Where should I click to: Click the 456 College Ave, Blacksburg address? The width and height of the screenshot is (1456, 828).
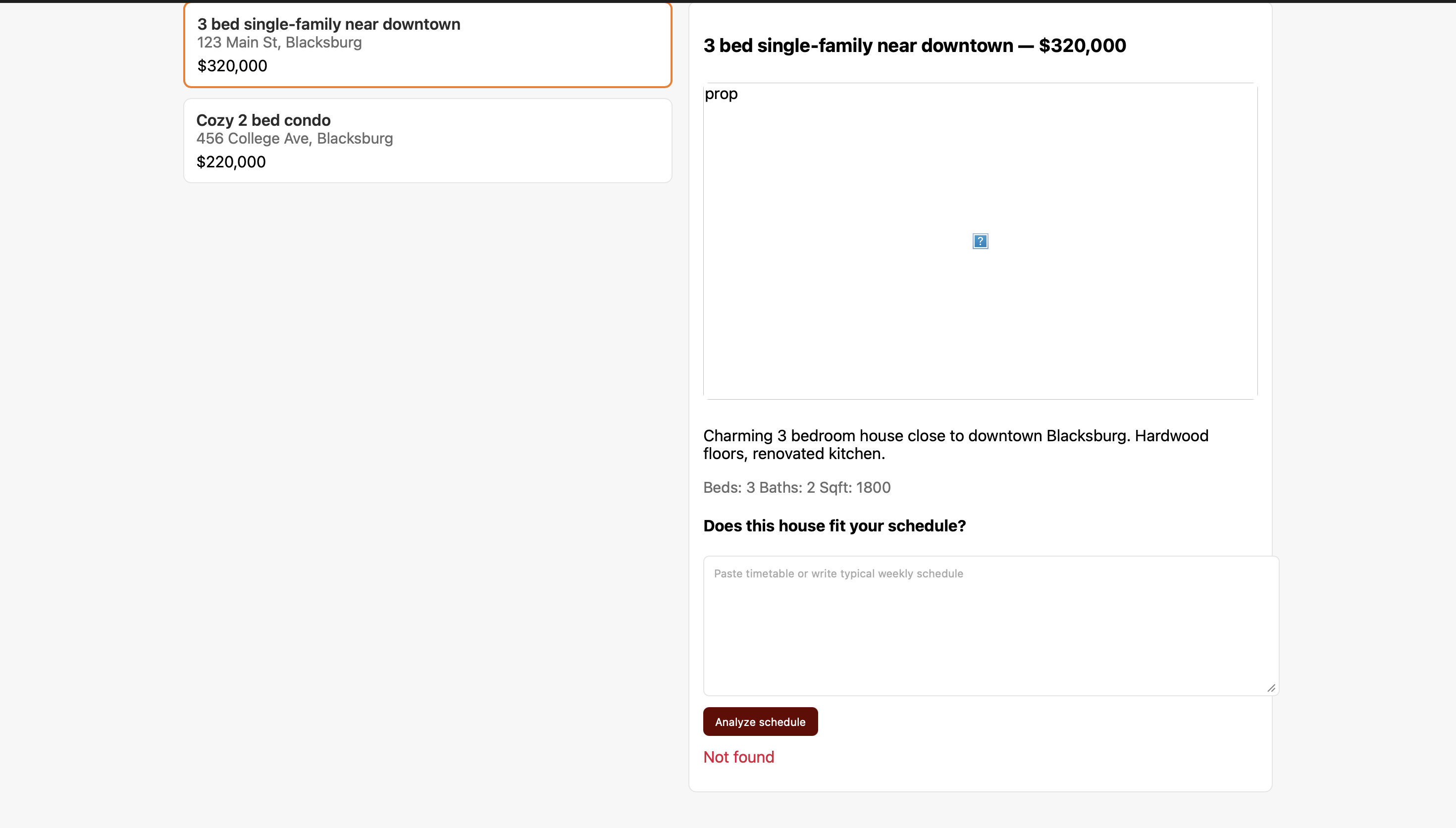(295, 138)
